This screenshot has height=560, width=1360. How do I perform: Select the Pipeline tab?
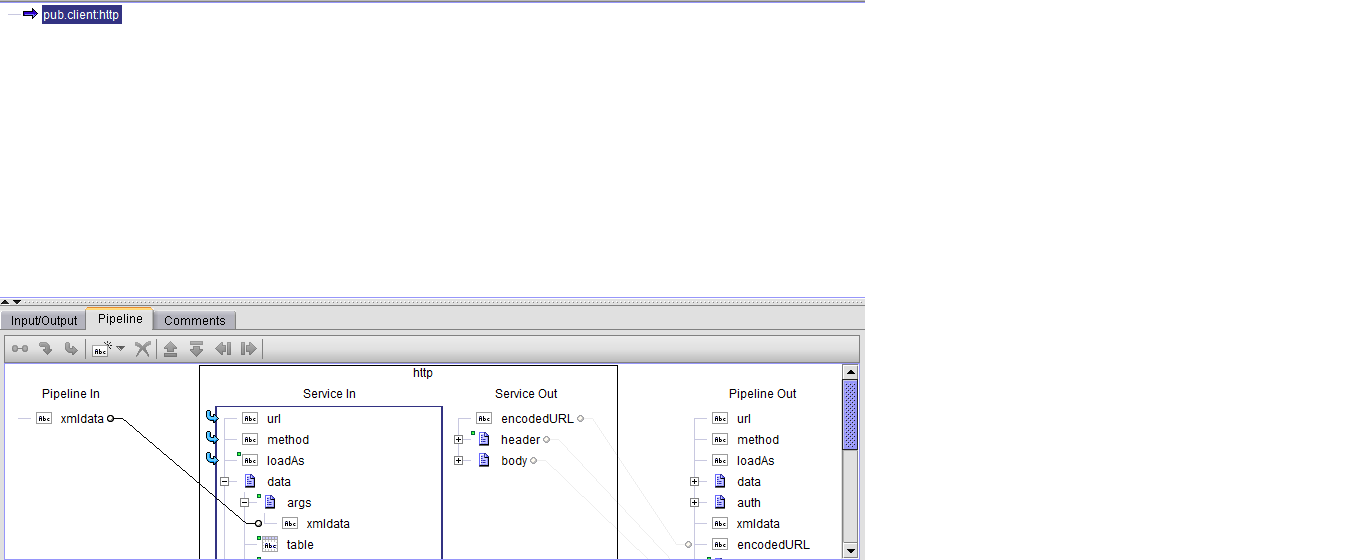(120, 319)
